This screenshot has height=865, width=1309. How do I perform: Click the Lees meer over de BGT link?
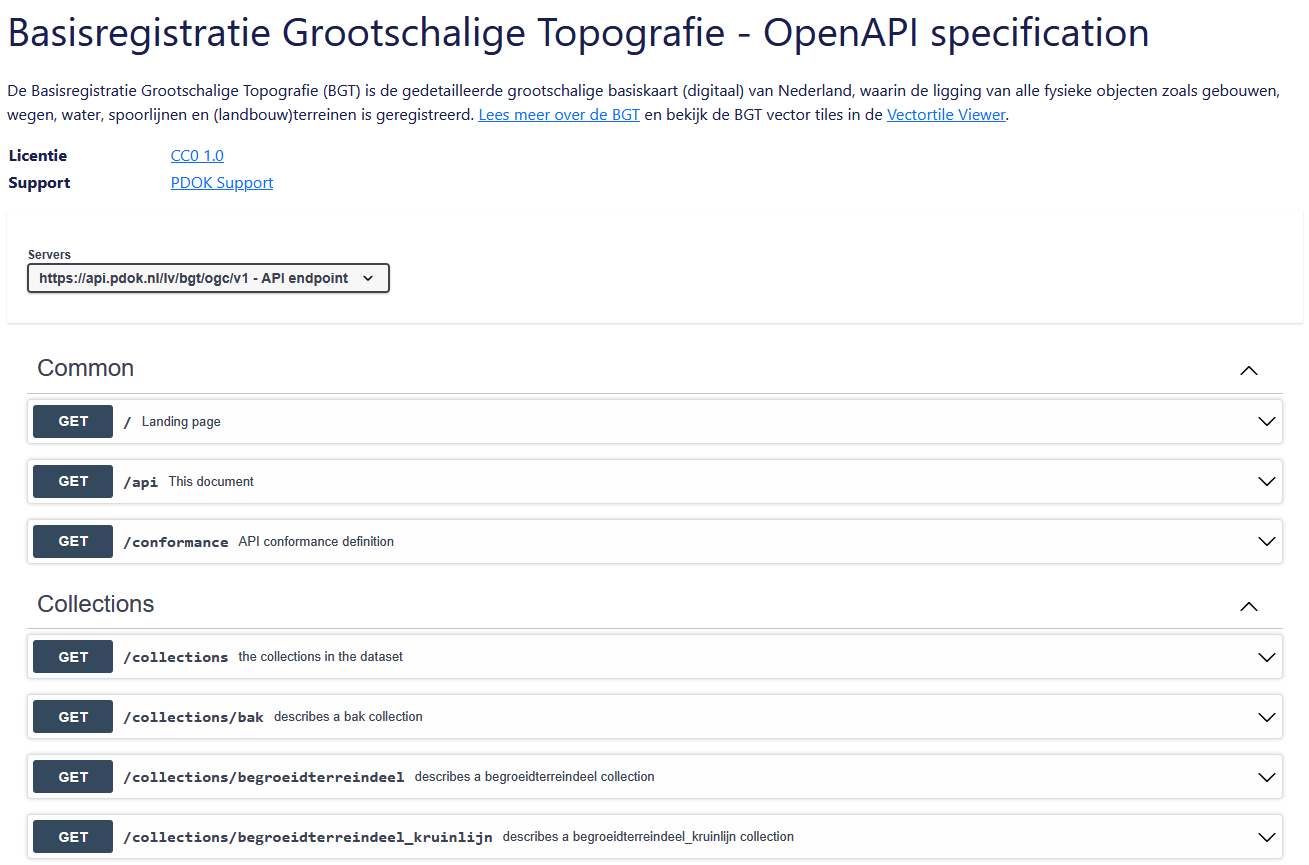point(559,114)
